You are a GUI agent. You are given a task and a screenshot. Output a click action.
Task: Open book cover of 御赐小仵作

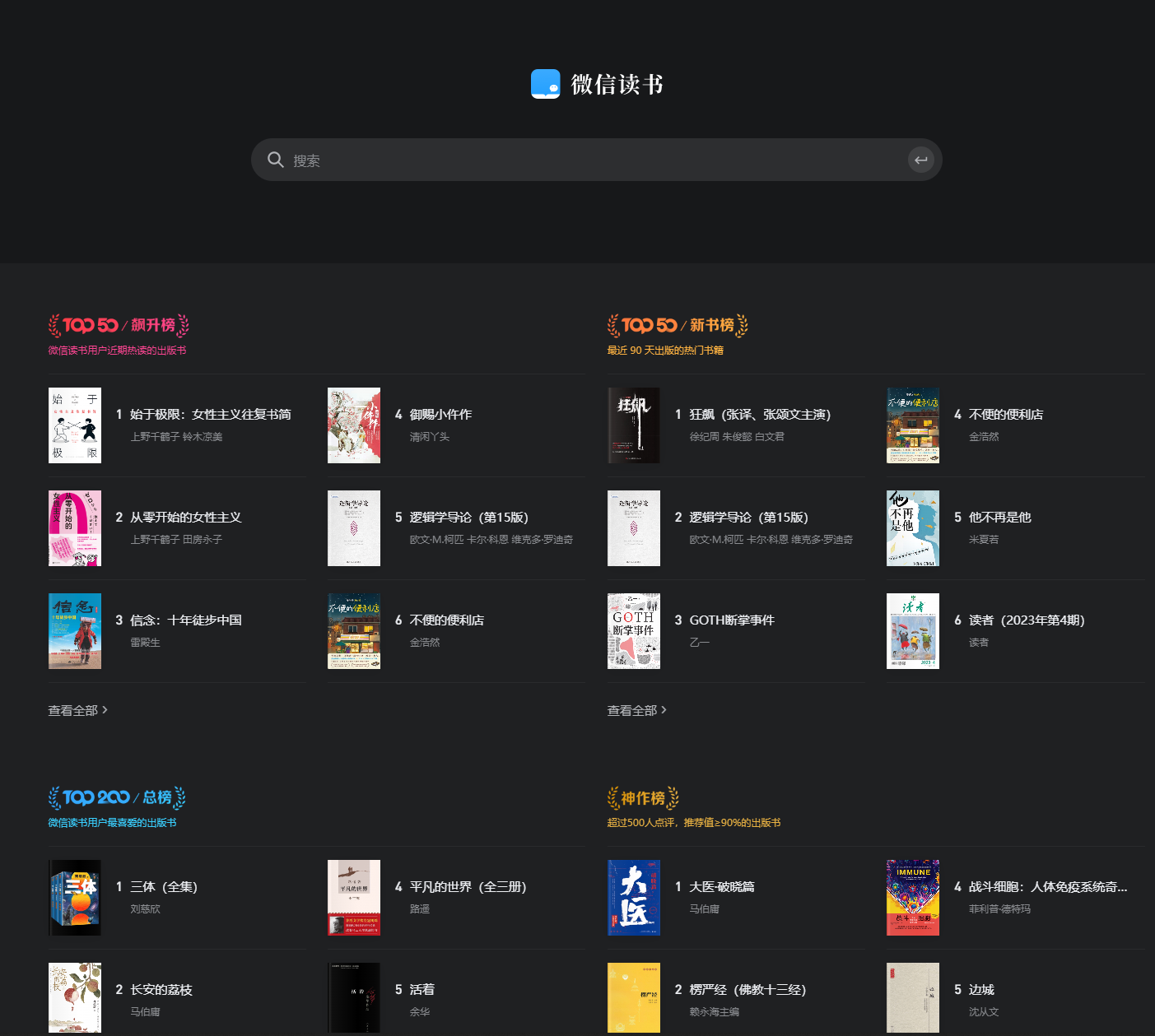coord(354,425)
